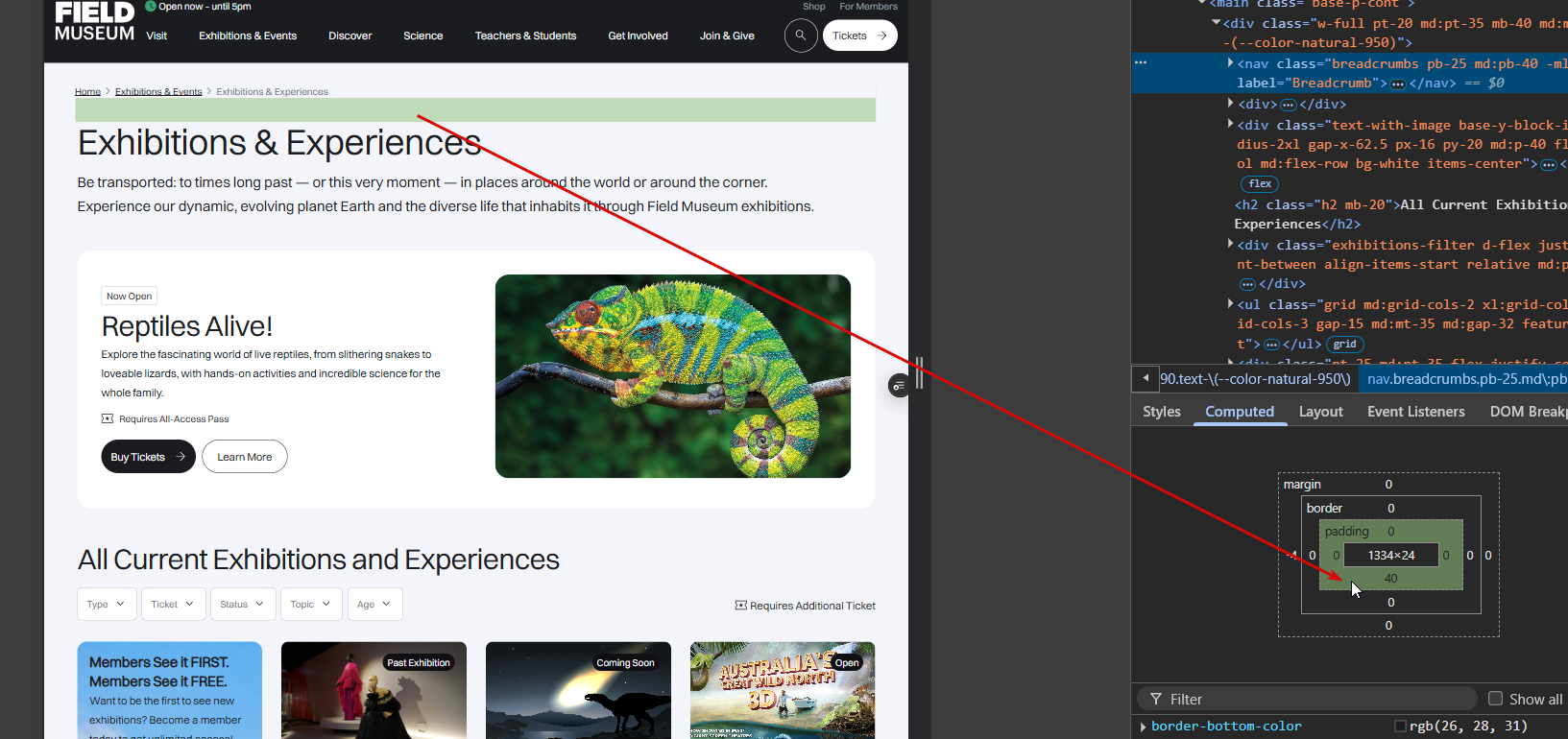Click the ellipsis pill in the plain div row
Viewport: 1568px width, 739px height.
pos(1289,105)
